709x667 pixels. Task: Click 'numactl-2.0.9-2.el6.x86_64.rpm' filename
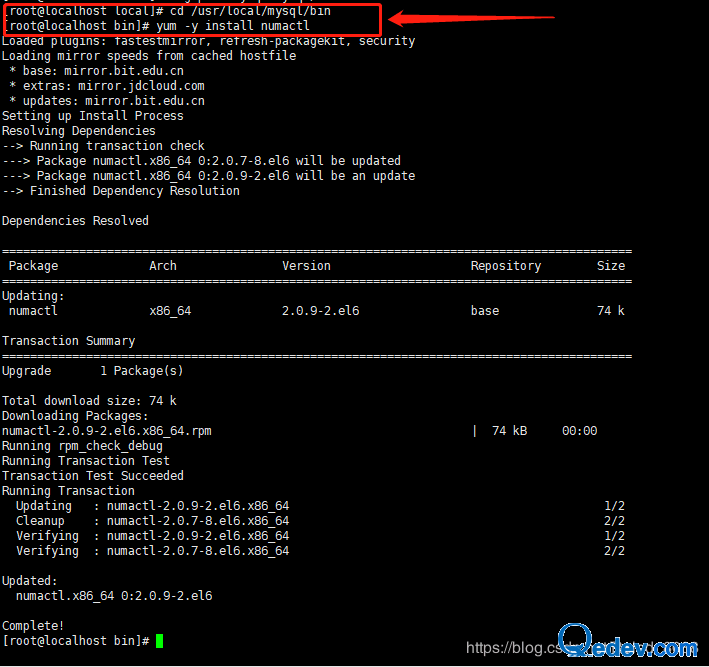(107, 430)
